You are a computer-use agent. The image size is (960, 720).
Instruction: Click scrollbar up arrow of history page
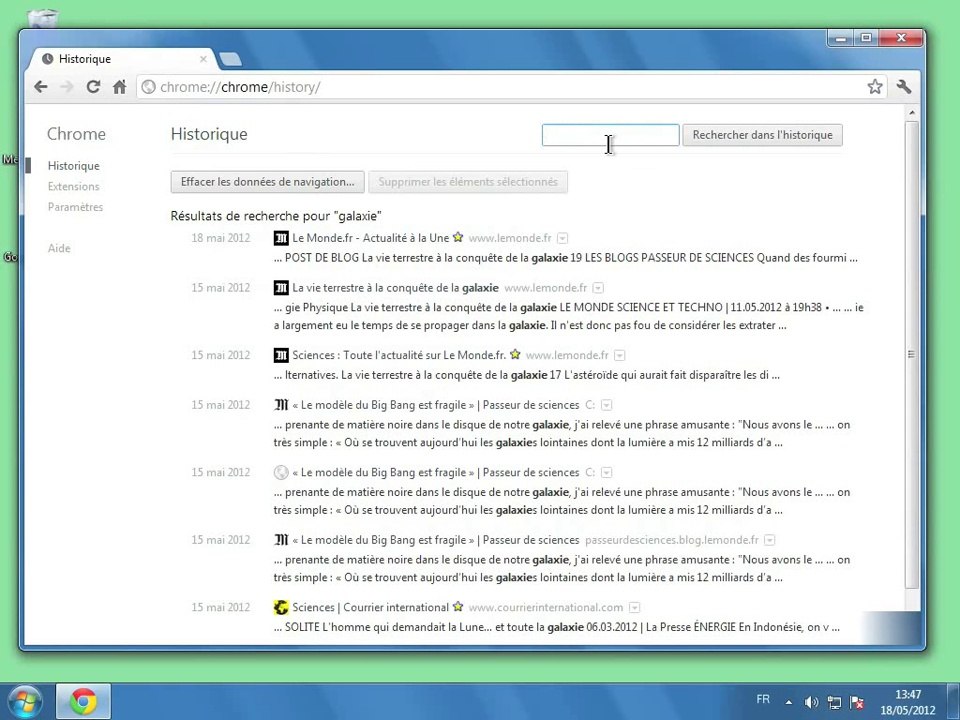[x=912, y=113]
